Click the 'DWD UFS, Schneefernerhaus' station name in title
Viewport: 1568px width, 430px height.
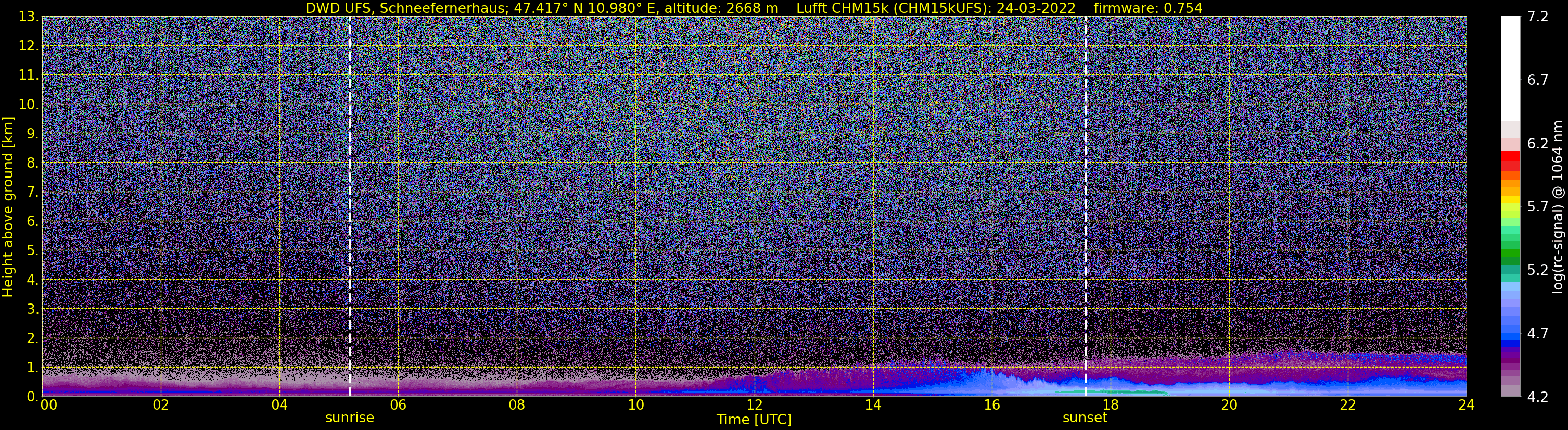coord(407,8)
